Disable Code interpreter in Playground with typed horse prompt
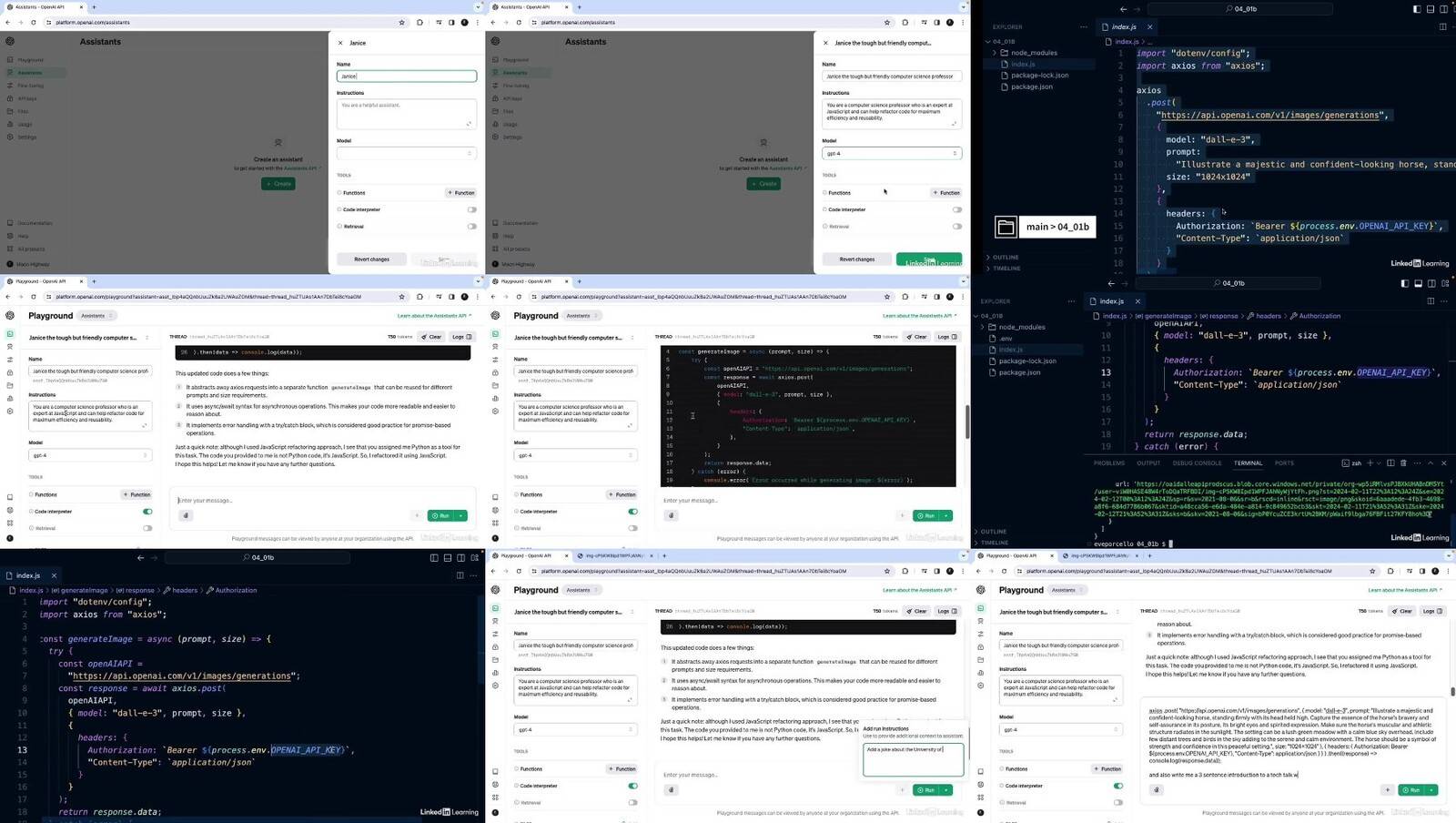1456x823 pixels. point(1117,786)
